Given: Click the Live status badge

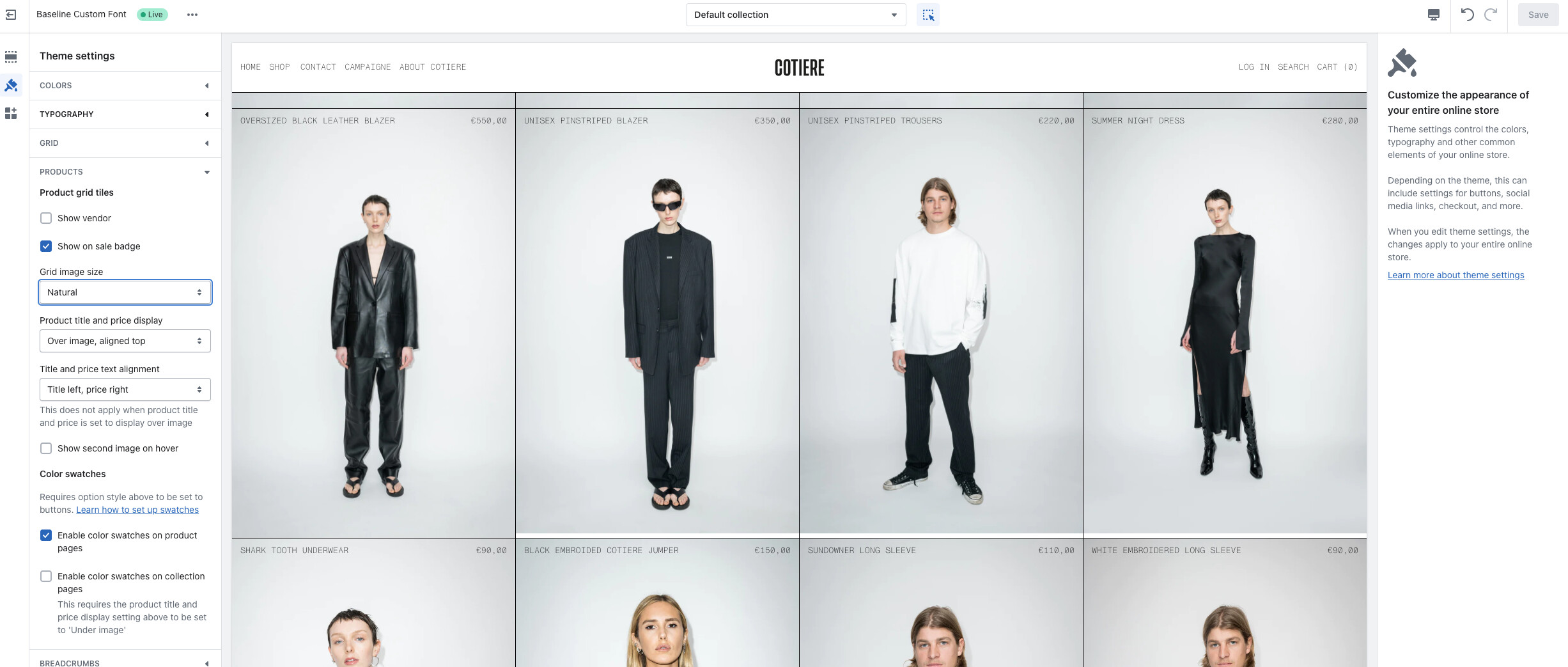Looking at the screenshot, I should coord(152,15).
